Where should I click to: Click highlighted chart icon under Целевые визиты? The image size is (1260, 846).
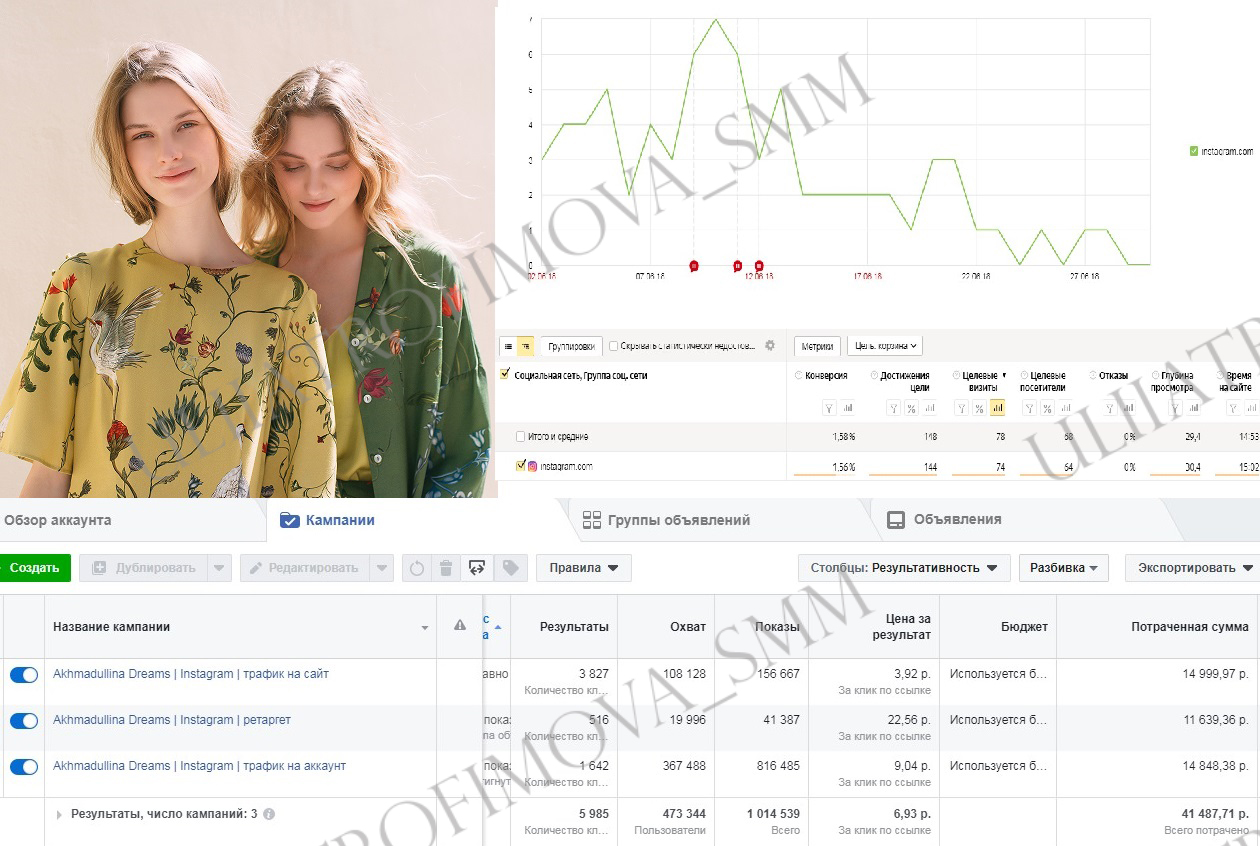click(x=998, y=408)
